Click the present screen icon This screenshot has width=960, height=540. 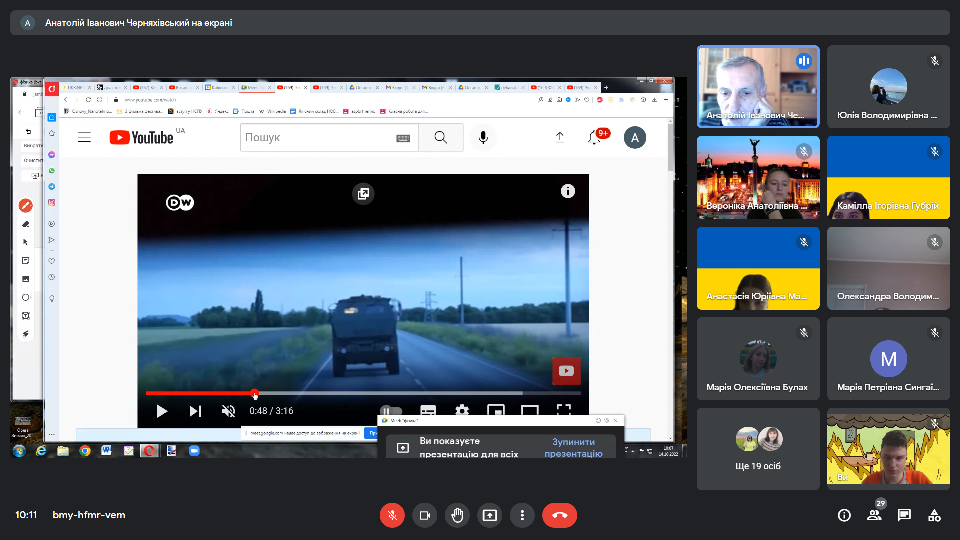pyautogui.click(x=489, y=515)
